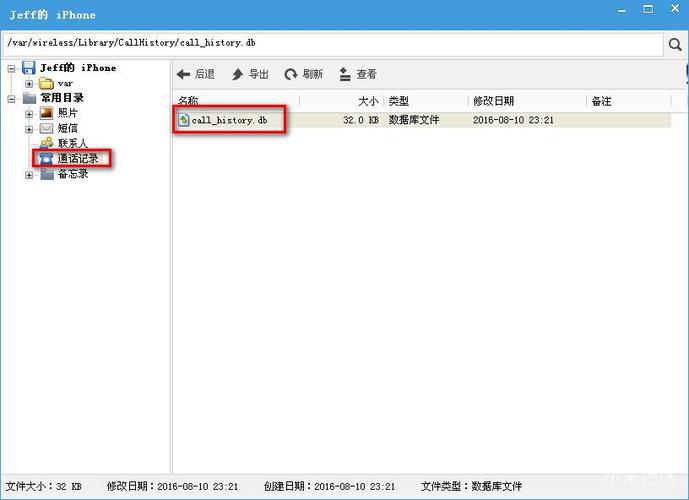Screen dimensions: 689x500
Task: Click the 刷新 refresh circular icon
Action: (x=290, y=75)
